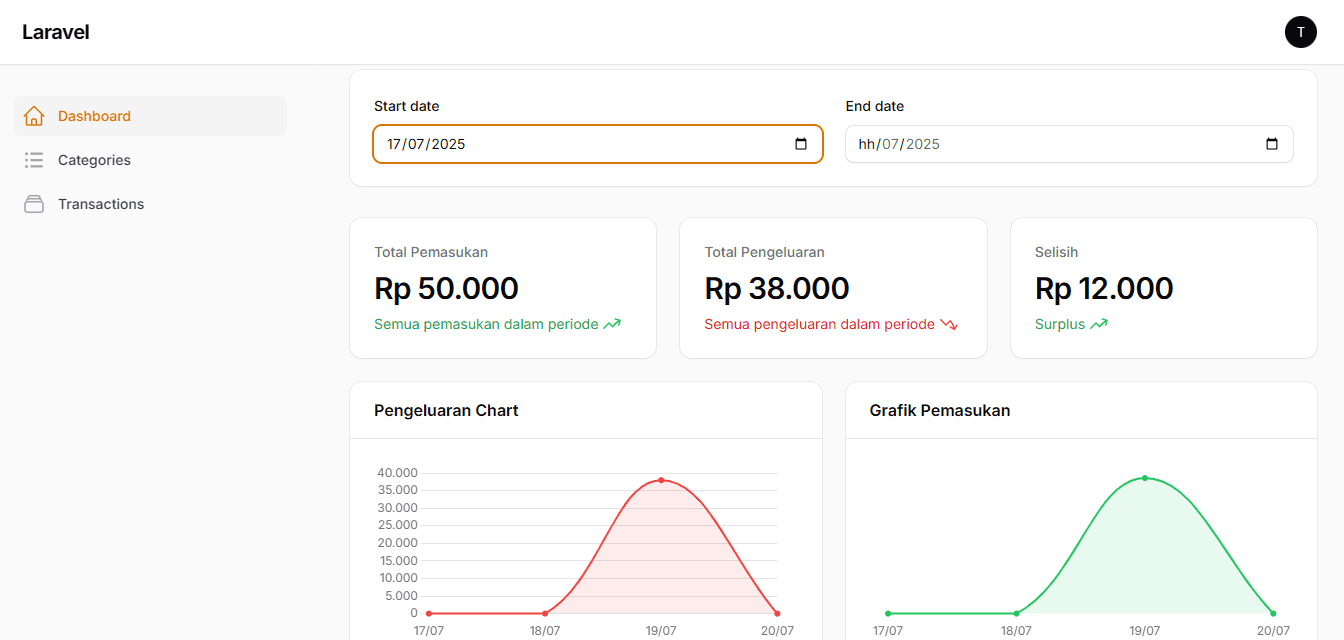Open the End date calendar picker icon
Viewport: 1344px width, 640px height.
pyautogui.click(x=1272, y=144)
